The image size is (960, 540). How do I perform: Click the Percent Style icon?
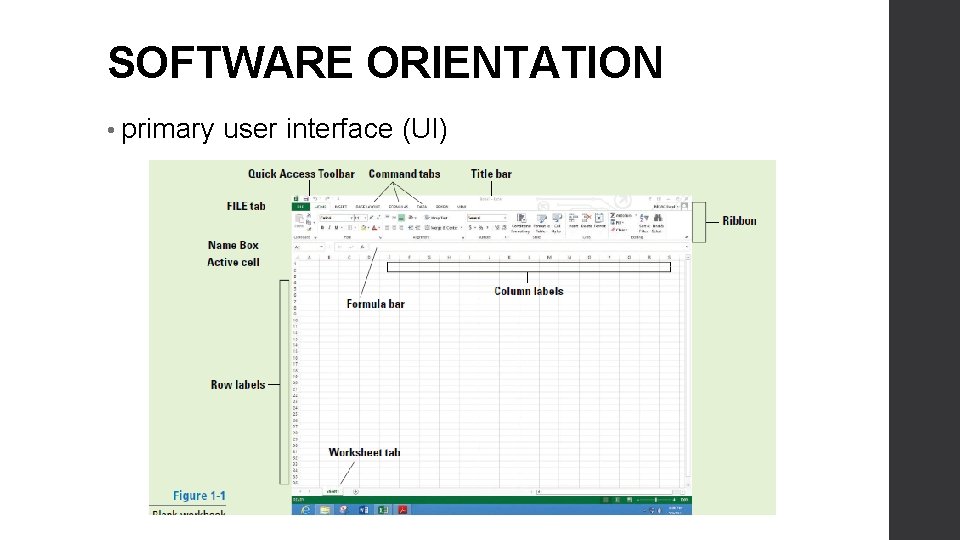click(x=481, y=228)
